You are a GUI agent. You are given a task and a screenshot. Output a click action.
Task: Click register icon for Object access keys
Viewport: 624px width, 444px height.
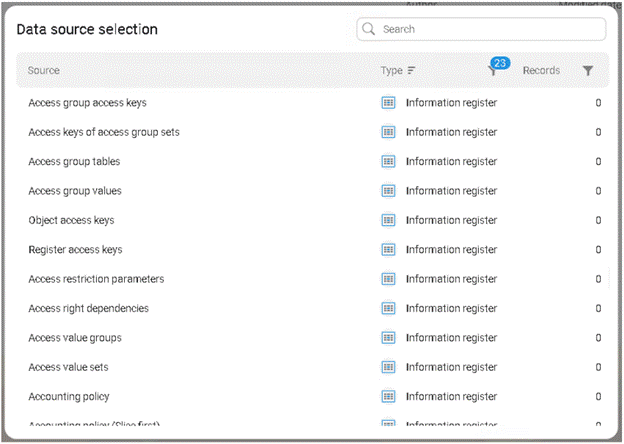(389, 220)
